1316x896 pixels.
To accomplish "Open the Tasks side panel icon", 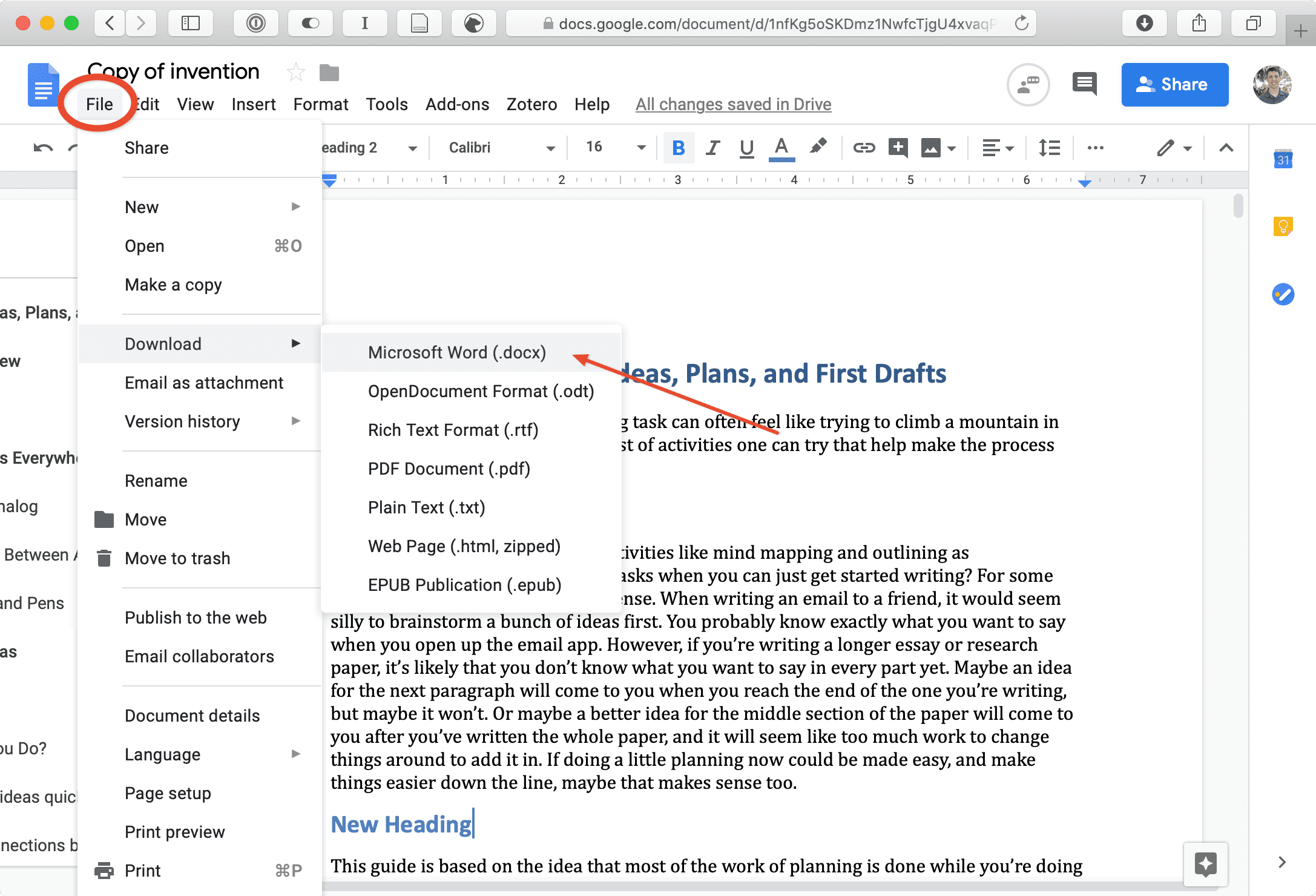I will (x=1283, y=294).
